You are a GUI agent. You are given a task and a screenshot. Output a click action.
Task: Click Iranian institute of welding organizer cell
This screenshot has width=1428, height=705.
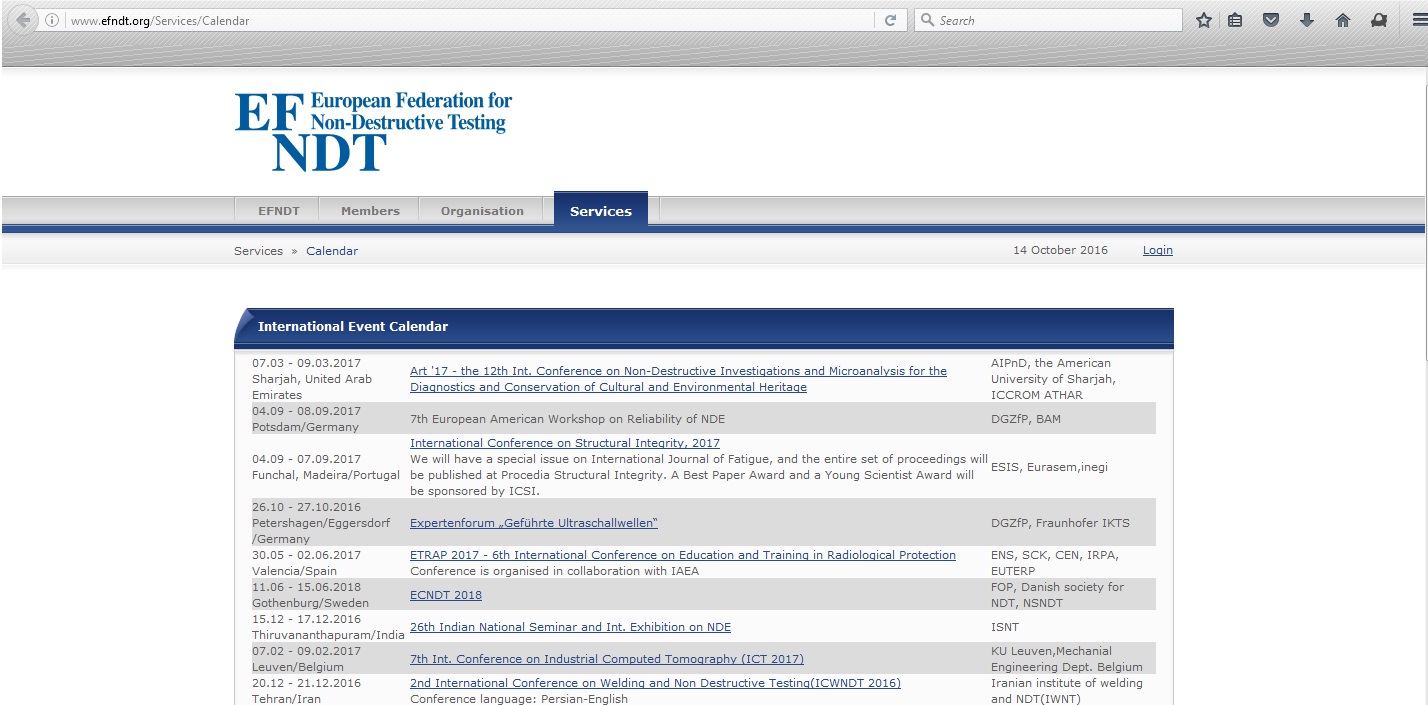pyautogui.click(x=1067, y=691)
